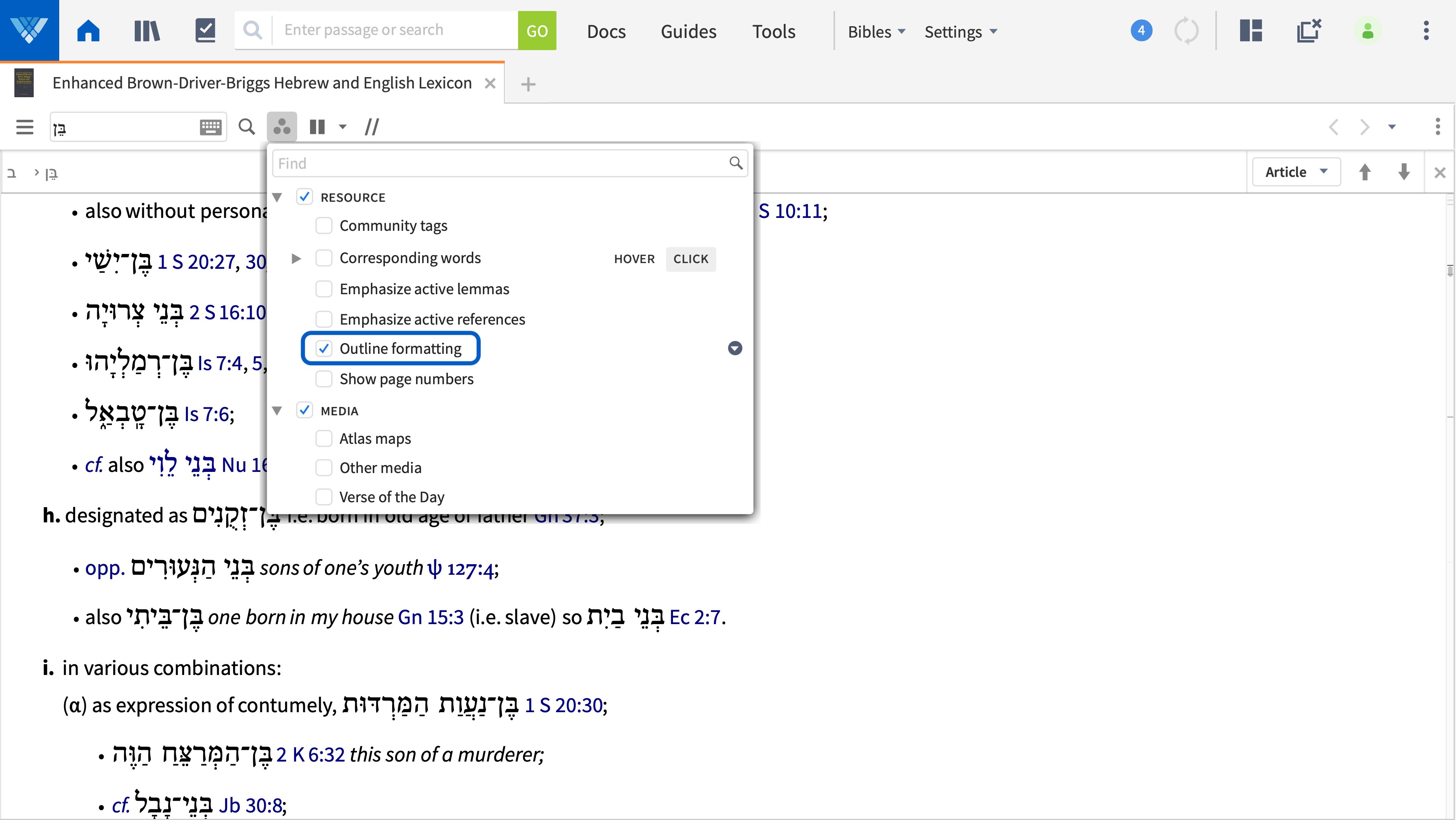This screenshot has width=1456, height=820.
Task: Enable Verse of the Day checkbox
Action: coord(323,497)
